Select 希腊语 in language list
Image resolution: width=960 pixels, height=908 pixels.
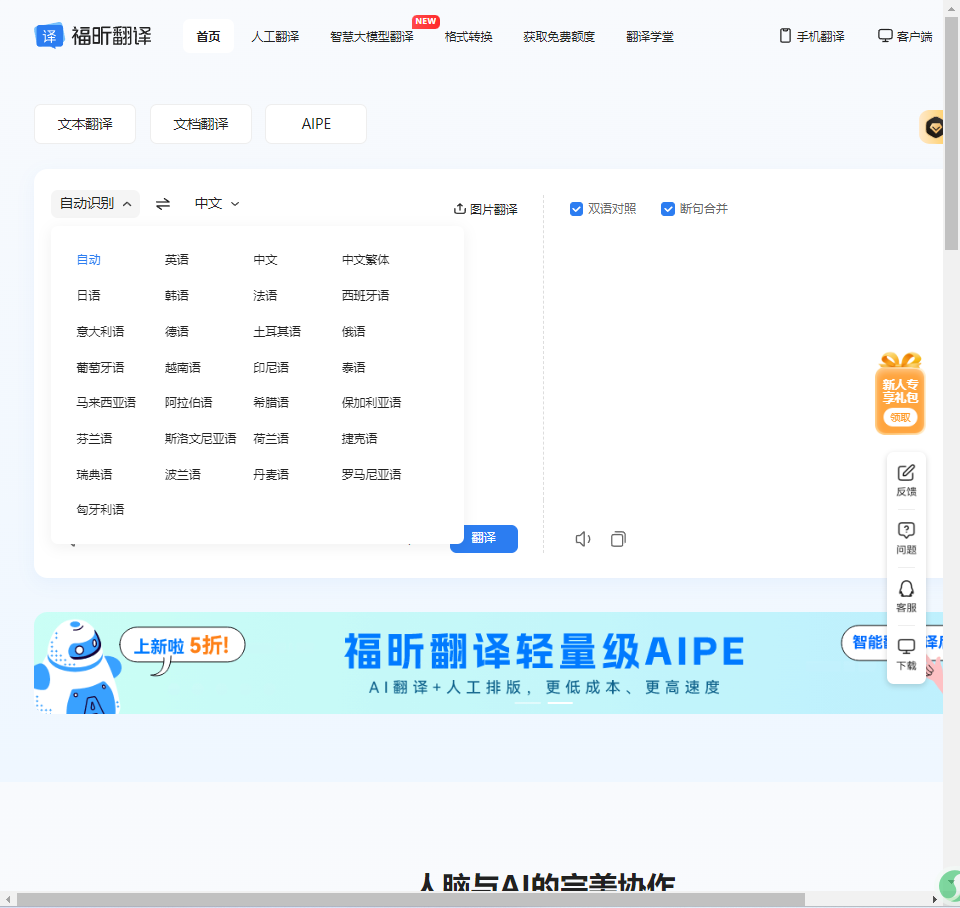[x=271, y=403]
